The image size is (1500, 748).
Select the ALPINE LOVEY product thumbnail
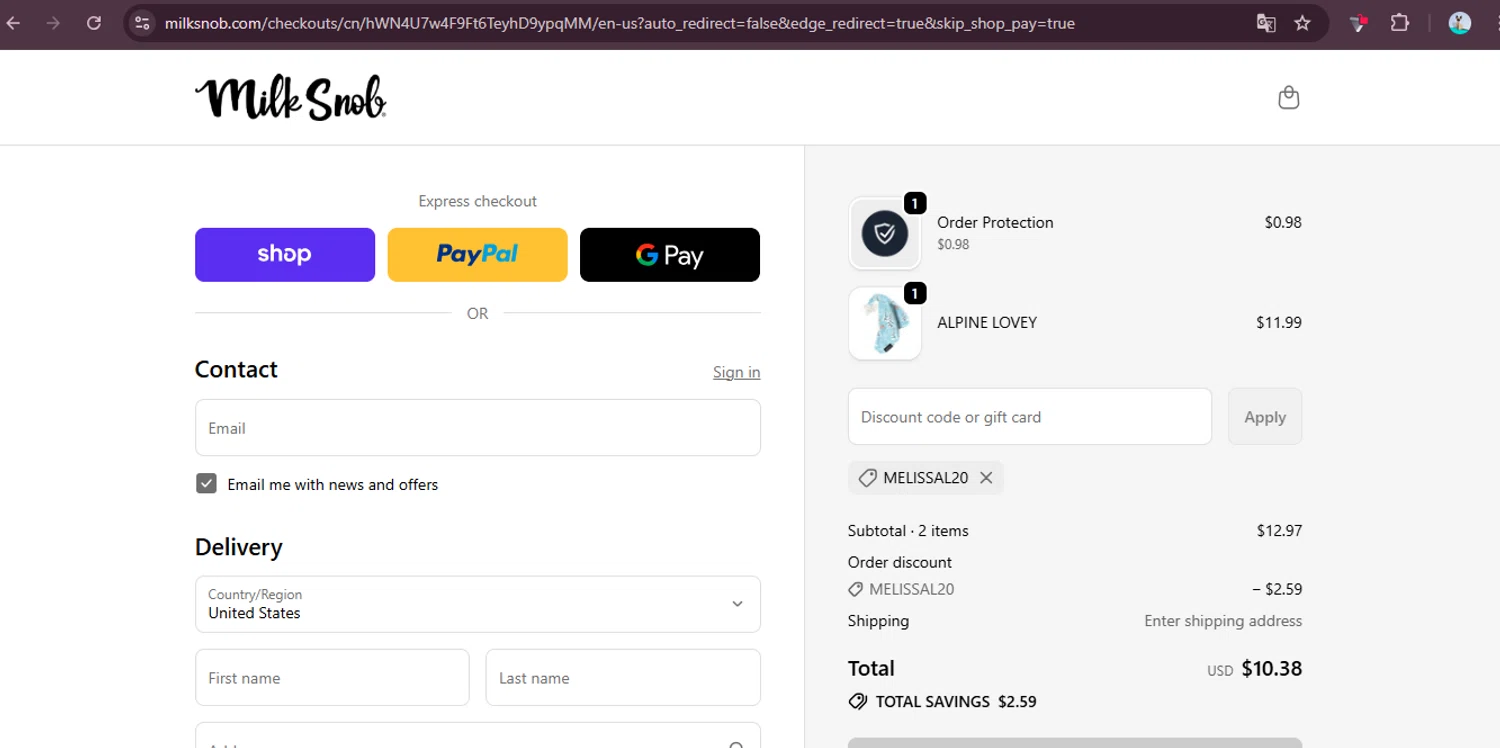point(885,324)
